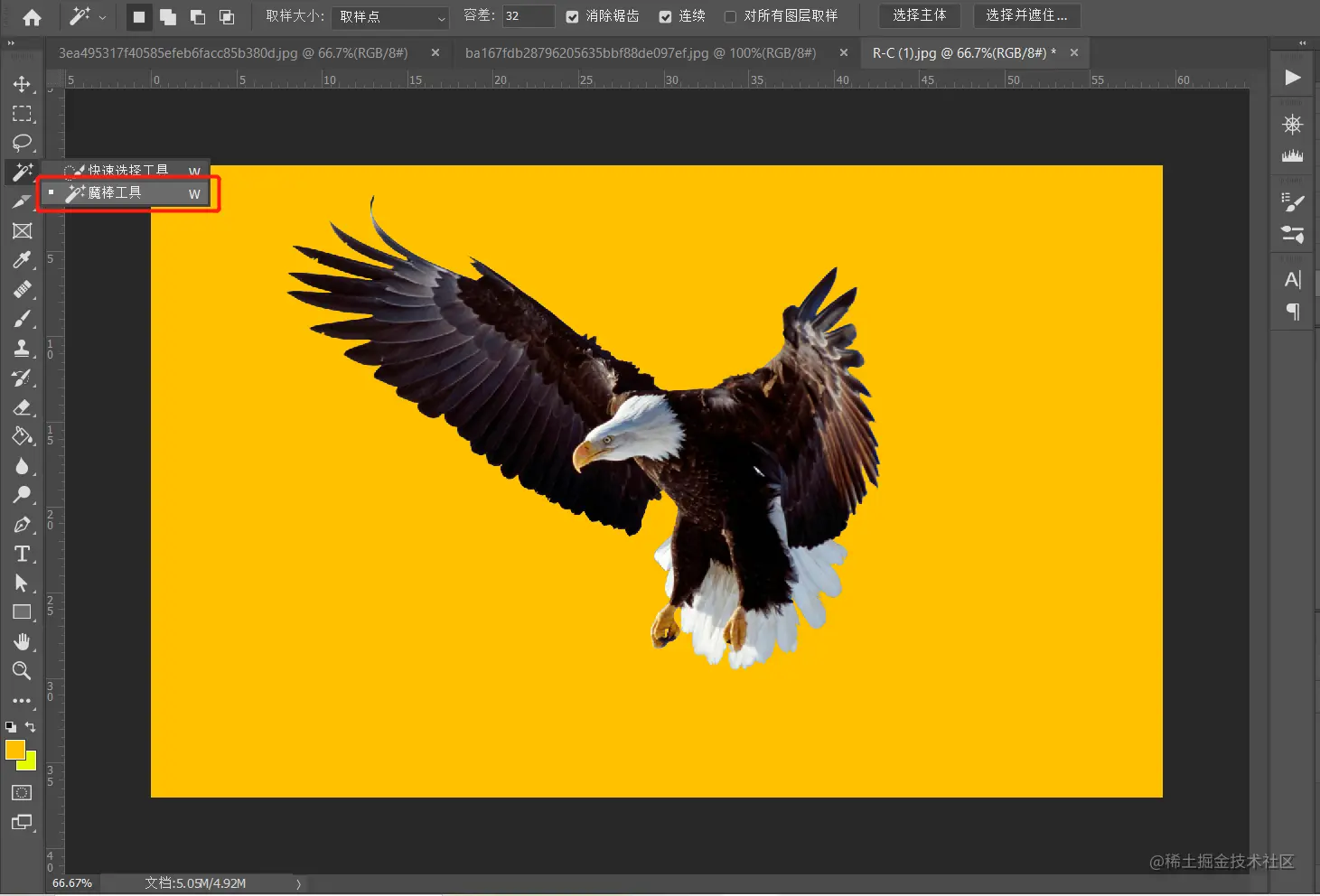Close the ba167fdb28796205635bbf88de097ef.jpg tab
This screenshot has height=896, width=1320.
tap(844, 53)
